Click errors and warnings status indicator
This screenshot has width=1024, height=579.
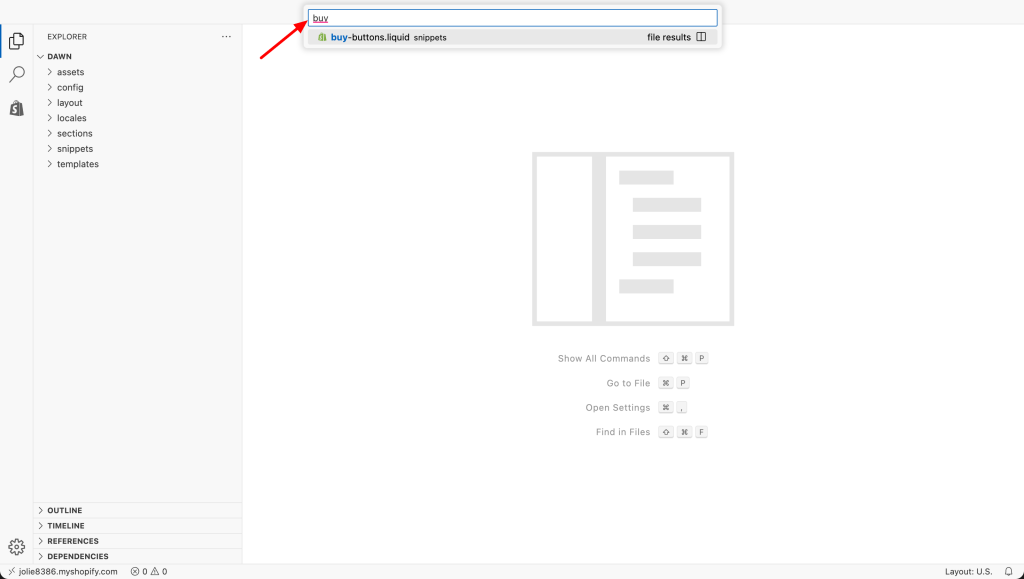click(x=148, y=572)
